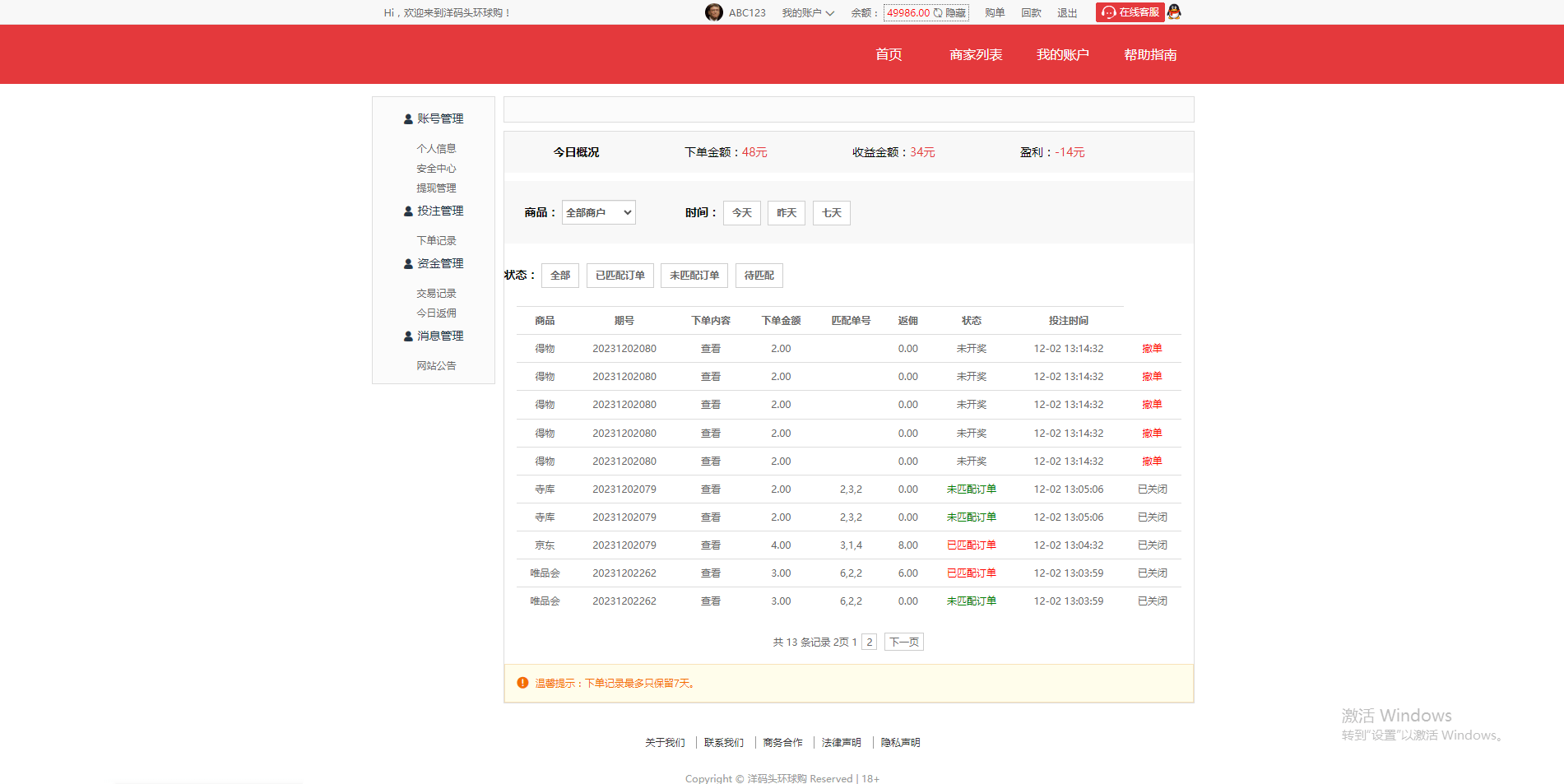Jump to page 2 of records
The image size is (1564, 784).
tap(869, 642)
